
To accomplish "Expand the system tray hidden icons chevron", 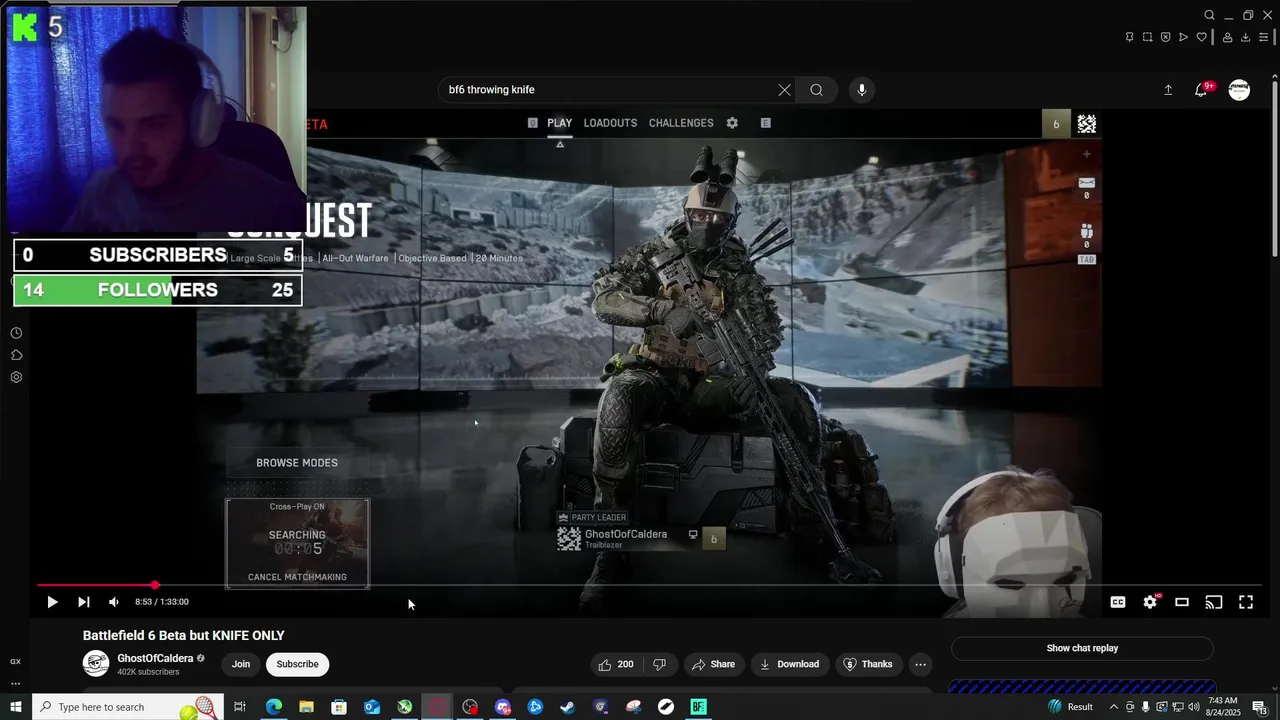I will 1116,707.
